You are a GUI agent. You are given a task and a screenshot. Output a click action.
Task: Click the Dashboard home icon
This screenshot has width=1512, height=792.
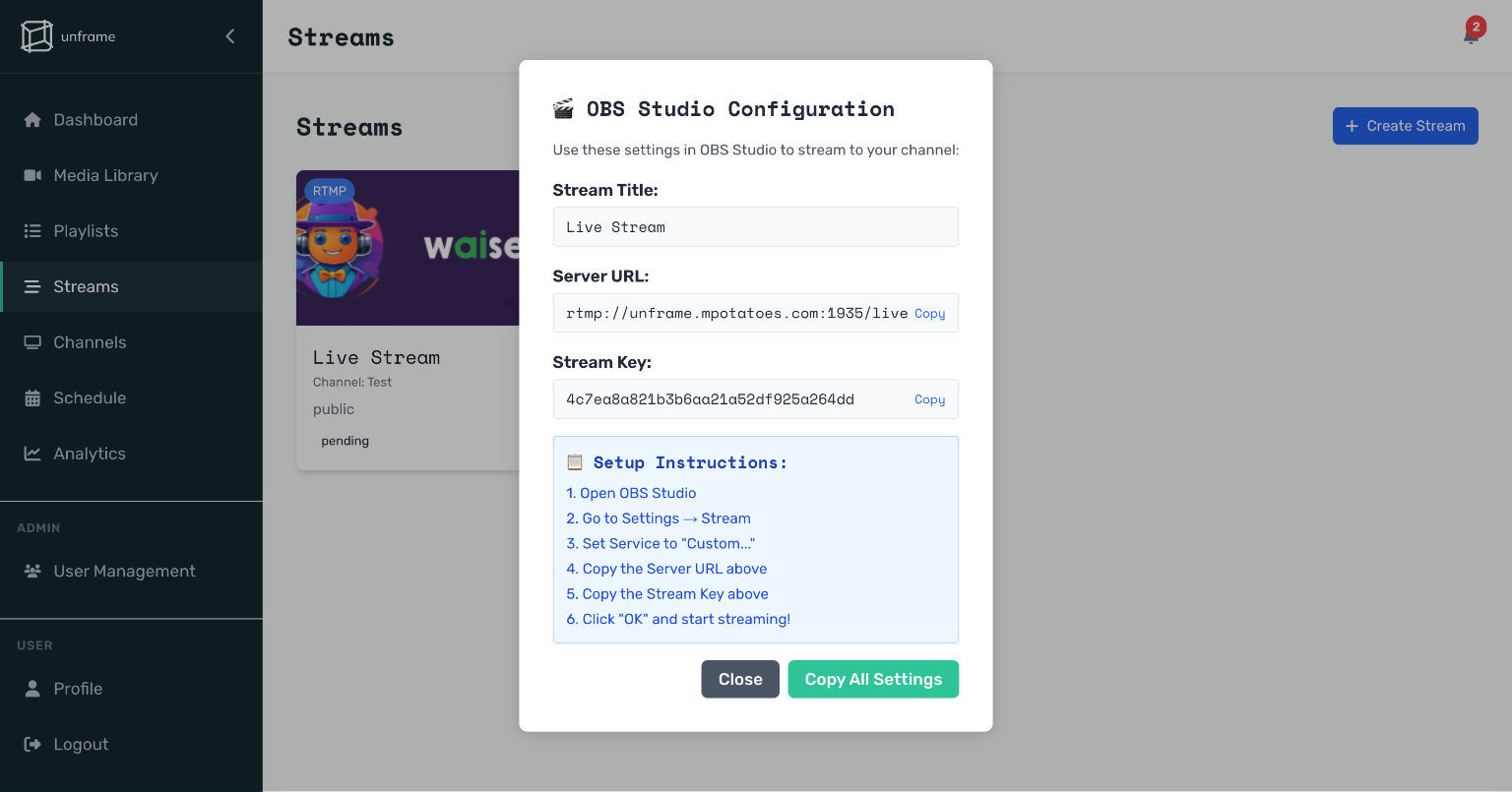coord(32,120)
